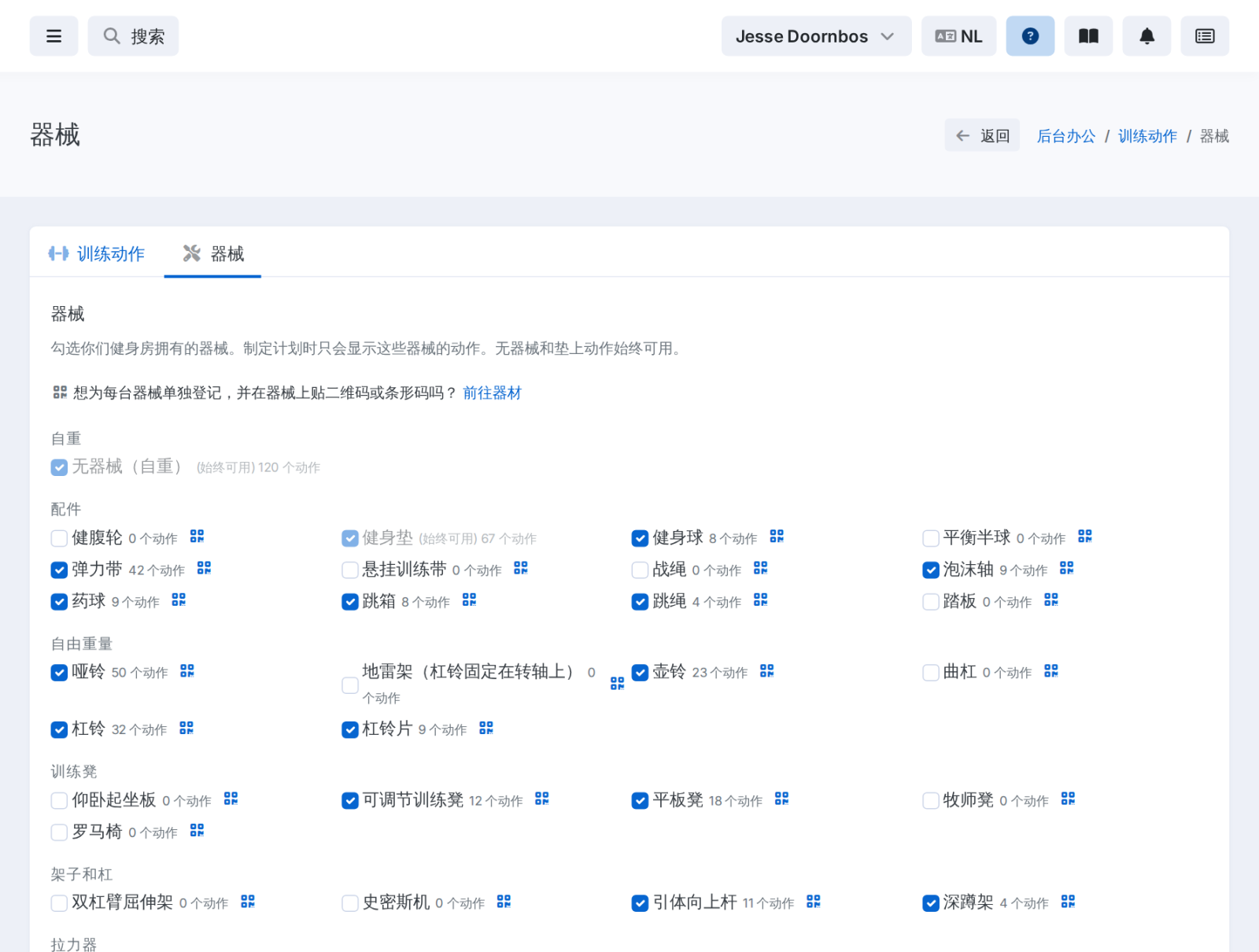Open the notifications bell
This screenshot has height=952, width=1259.
click(x=1146, y=36)
